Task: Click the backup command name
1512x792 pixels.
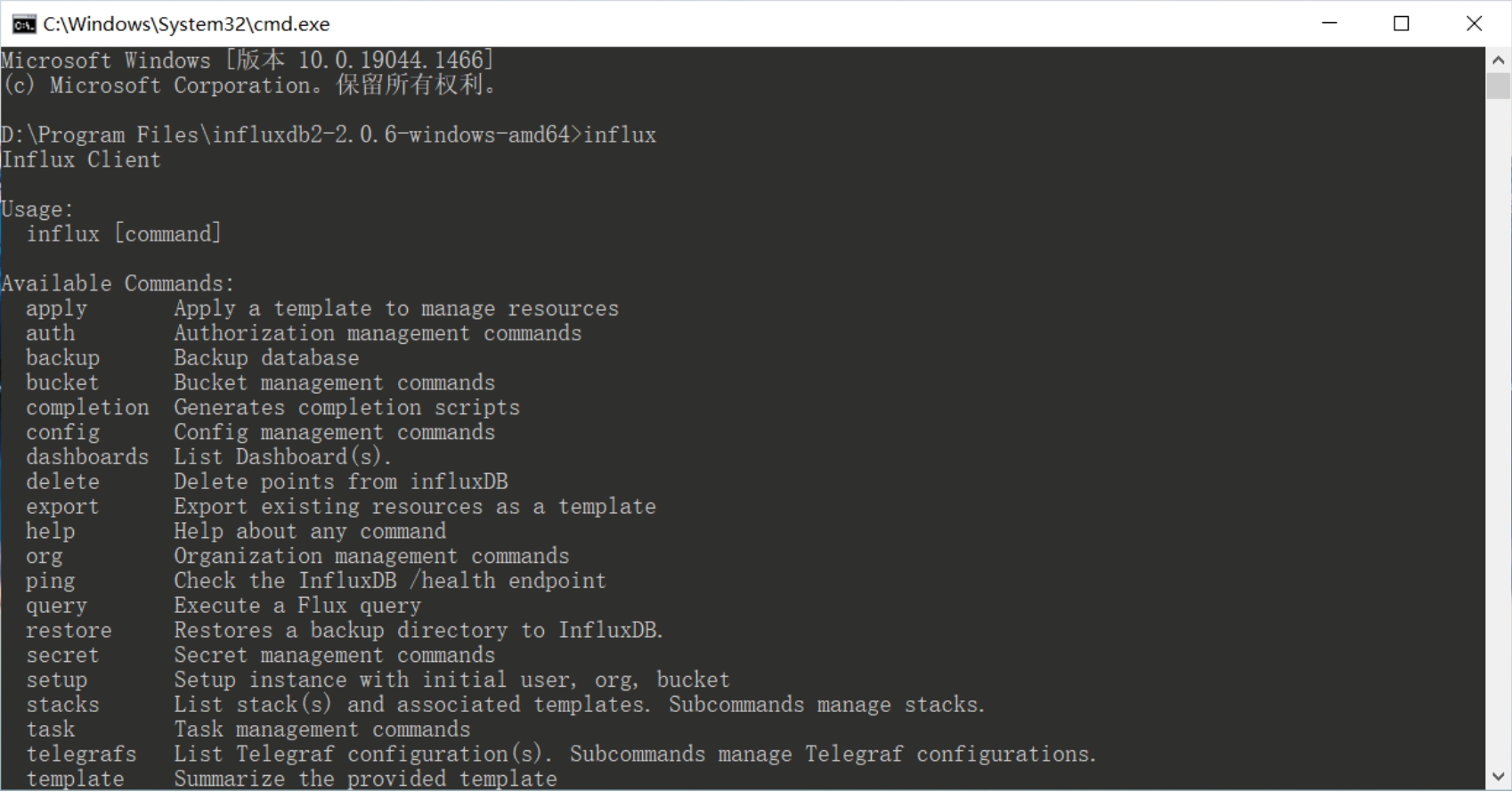Action: click(x=62, y=358)
